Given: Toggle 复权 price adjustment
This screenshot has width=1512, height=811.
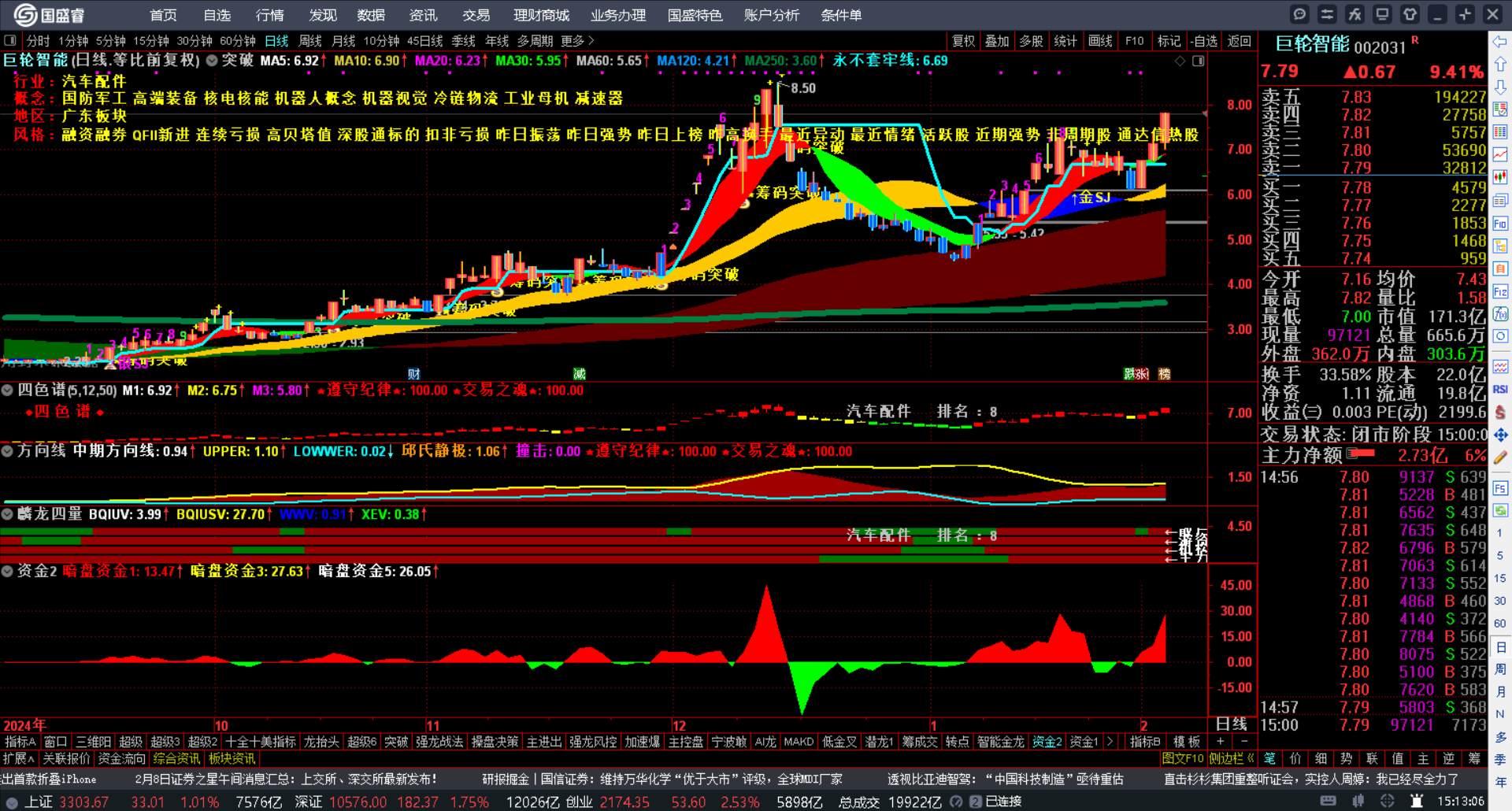Looking at the screenshot, I should 963,41.
